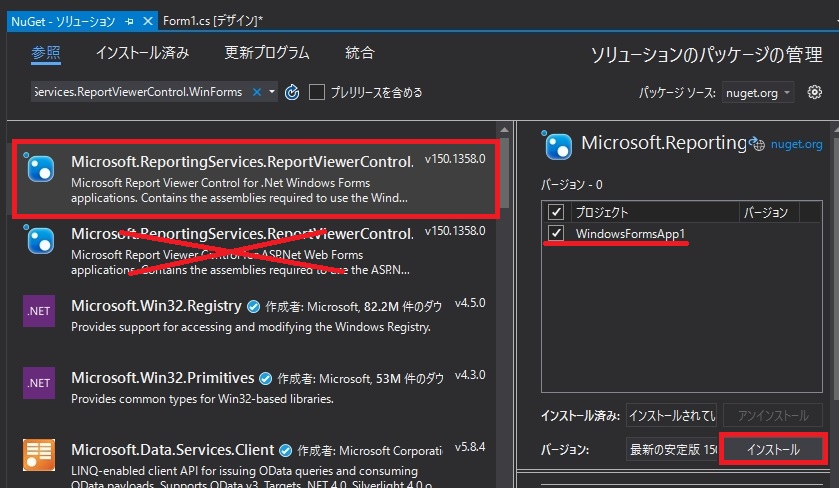Select Microsoft.Win32.Registry .NET icon
The height and width of the screenshot is (488, 839).
point(39,311)
